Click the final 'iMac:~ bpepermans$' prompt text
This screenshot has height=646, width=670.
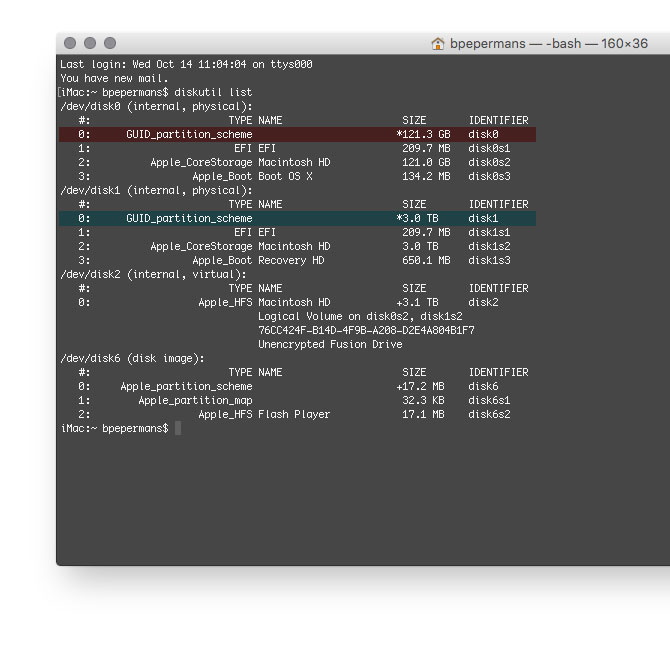coord(115,429)
